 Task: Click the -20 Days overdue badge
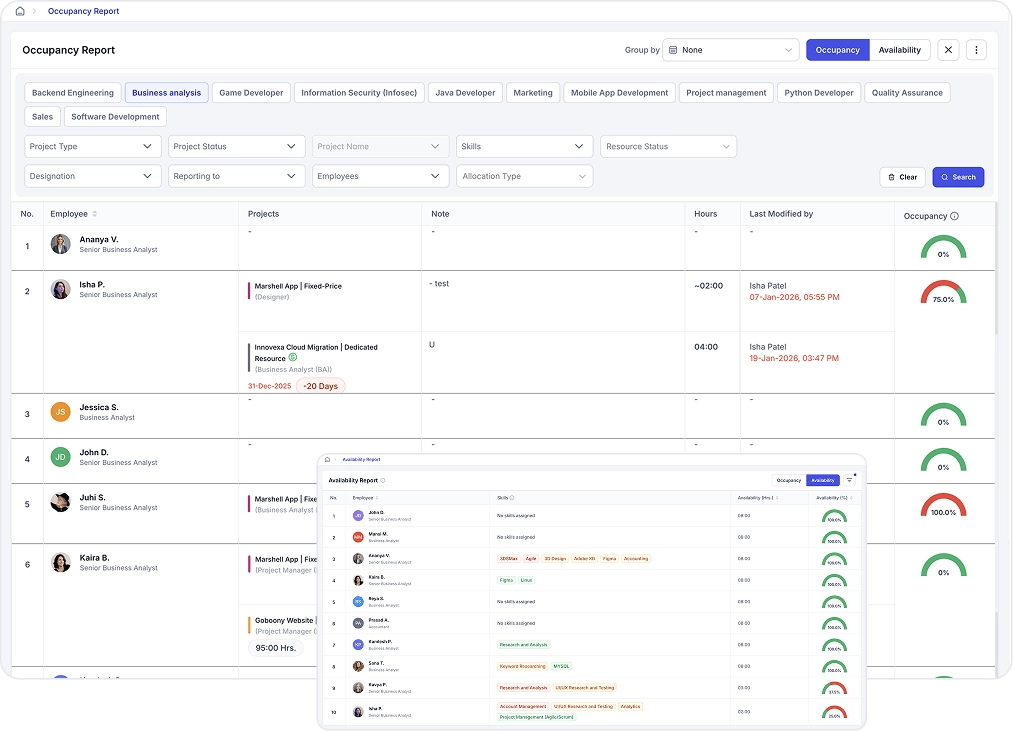320,387
